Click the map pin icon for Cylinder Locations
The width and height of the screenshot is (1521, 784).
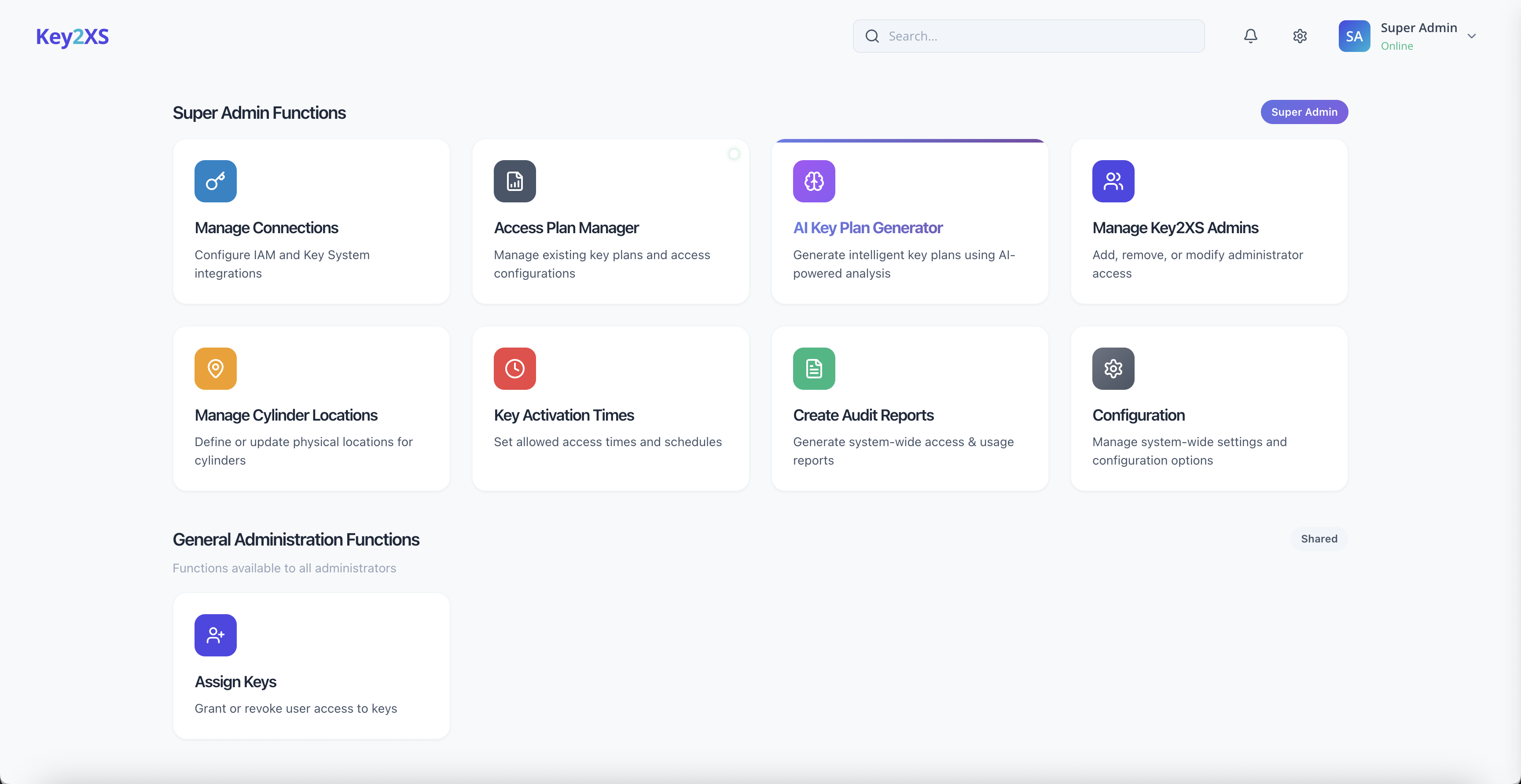click(216, 368)
